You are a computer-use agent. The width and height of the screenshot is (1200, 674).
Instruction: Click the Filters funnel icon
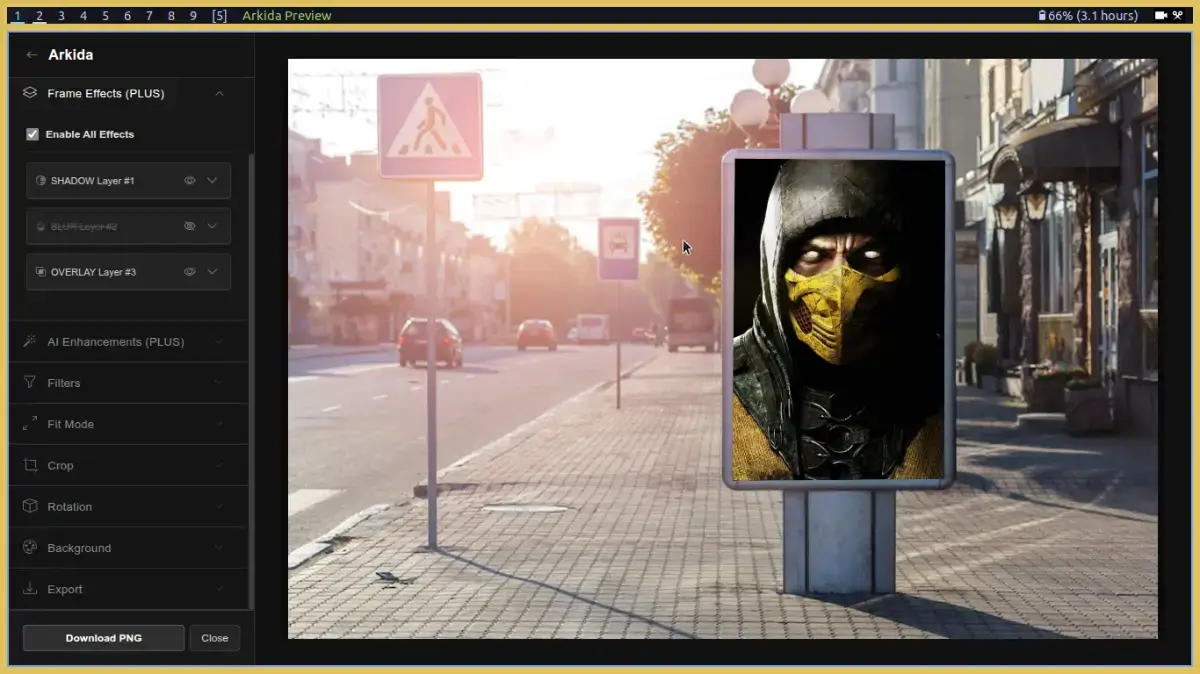click(30, 383)
